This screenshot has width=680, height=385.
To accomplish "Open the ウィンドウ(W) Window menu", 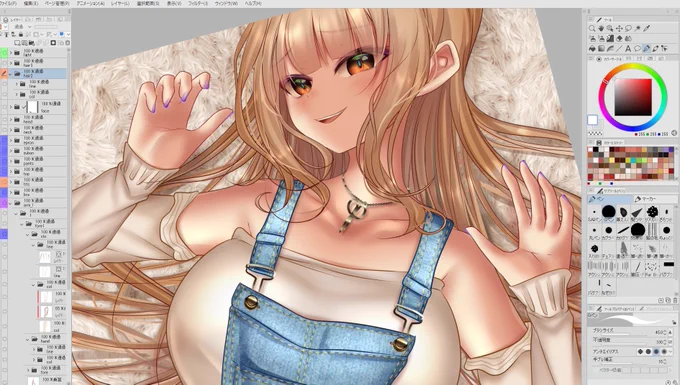I will point(226,3).
